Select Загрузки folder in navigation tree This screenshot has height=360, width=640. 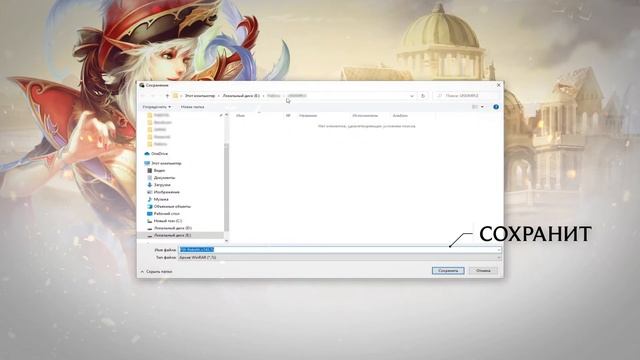click(x=162, y=185)
